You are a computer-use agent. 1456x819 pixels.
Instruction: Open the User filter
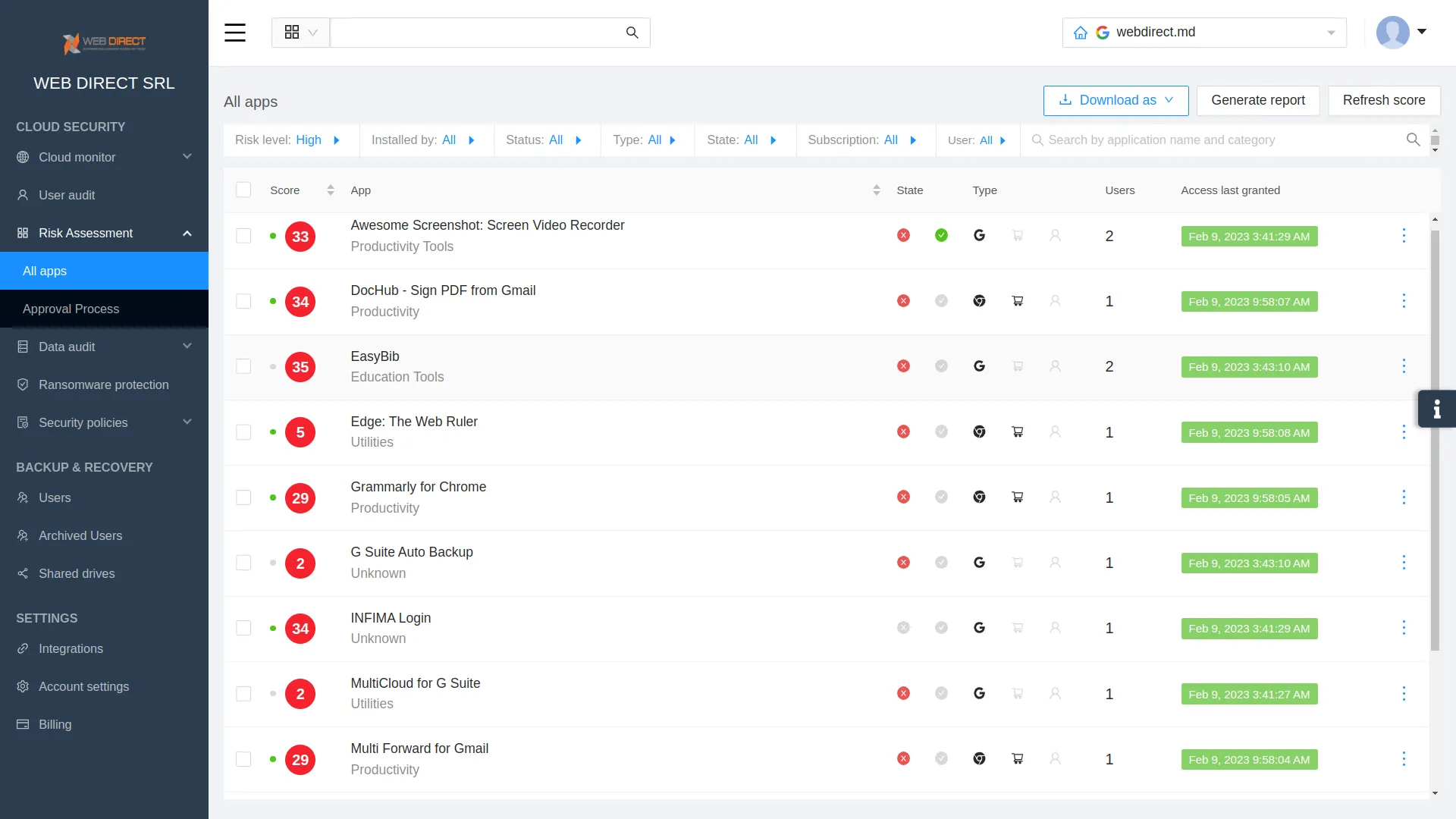point(977,140)
